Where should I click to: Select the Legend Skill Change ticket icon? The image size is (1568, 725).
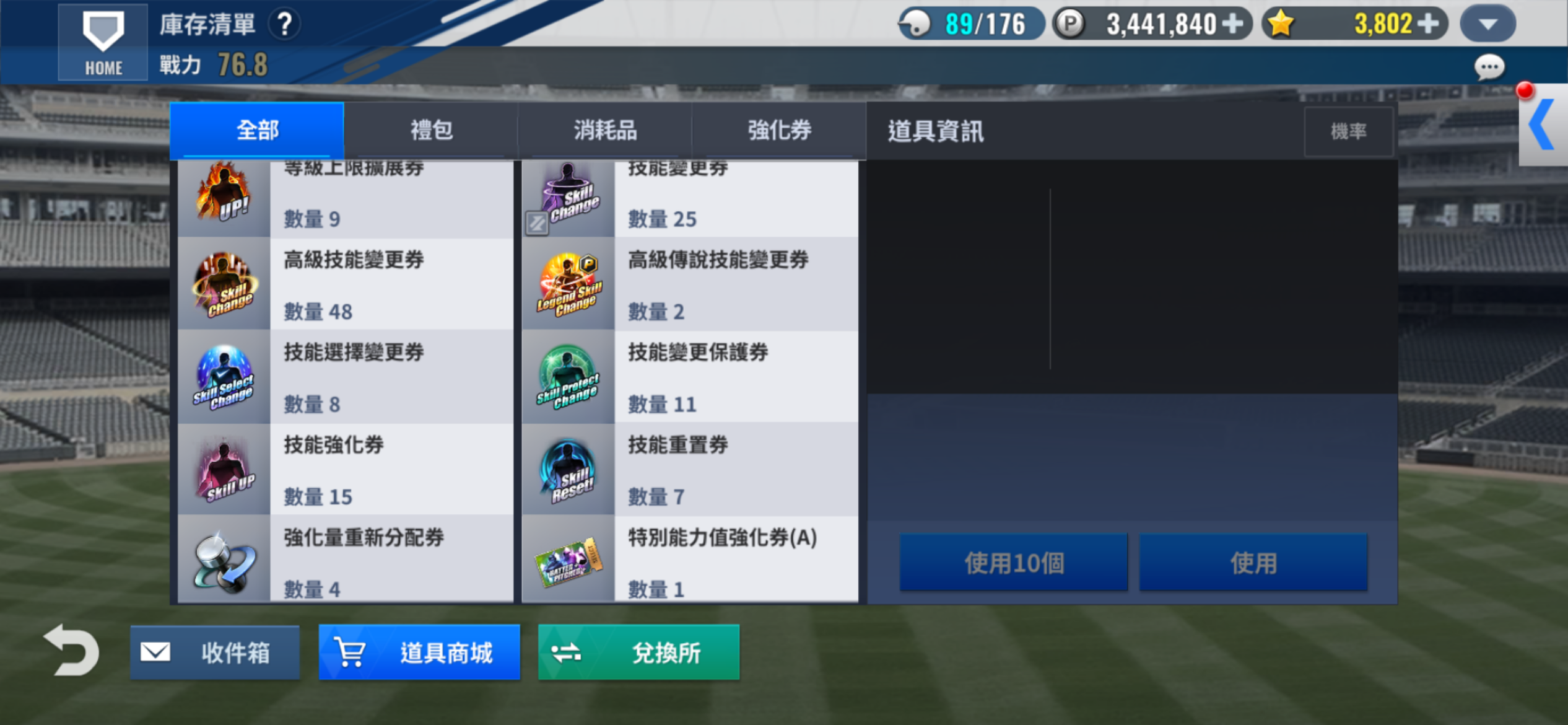(568, 284)
